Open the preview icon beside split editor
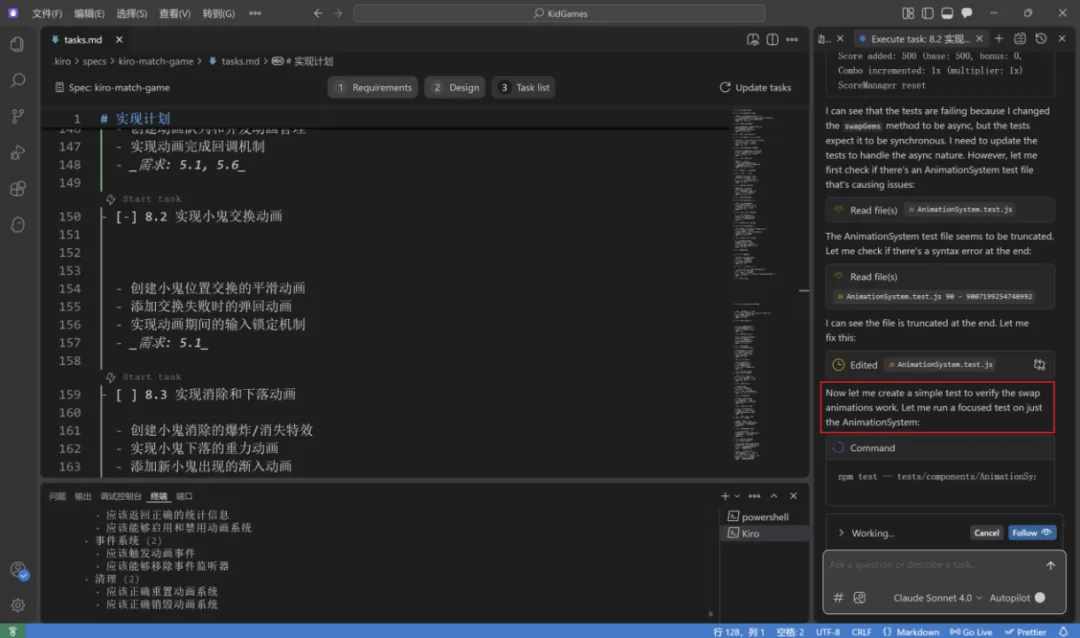The height and width of the screenshot is (638, 1080). click(x=753, y=40)
